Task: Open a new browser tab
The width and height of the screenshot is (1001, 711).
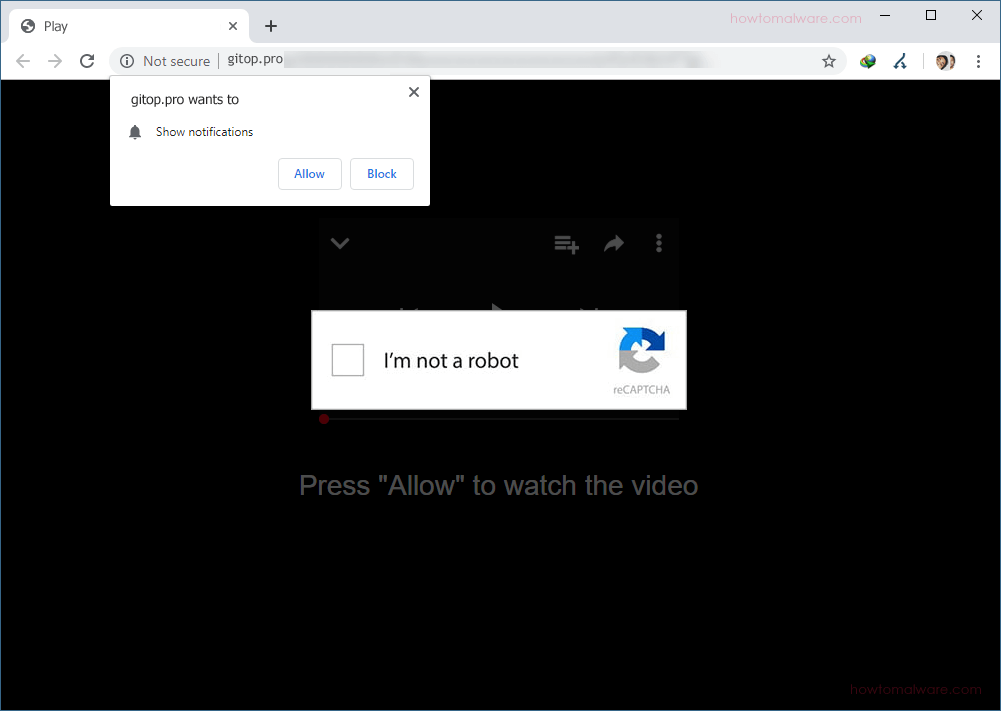Action: [270, 25]
